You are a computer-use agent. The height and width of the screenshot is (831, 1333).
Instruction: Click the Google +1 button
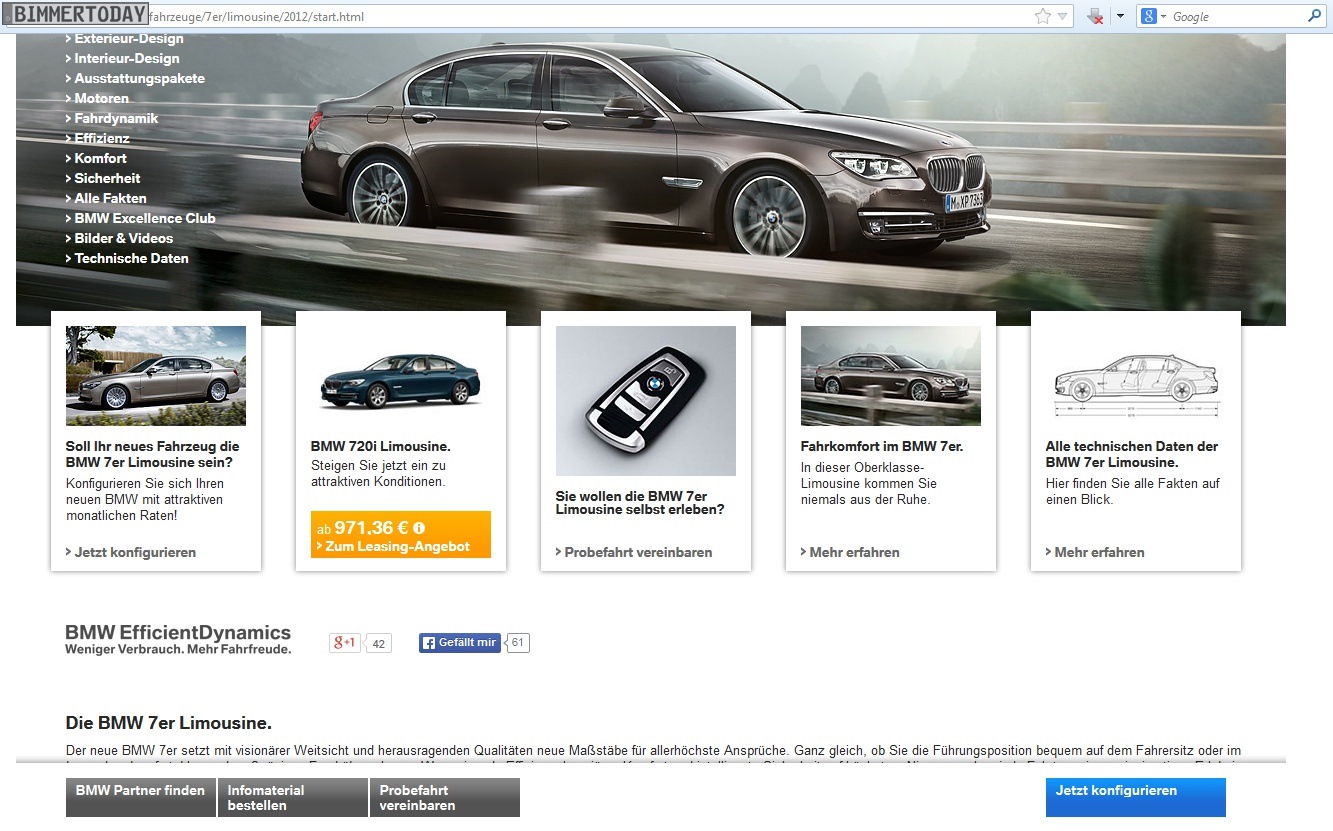click(x=345, y=643)
